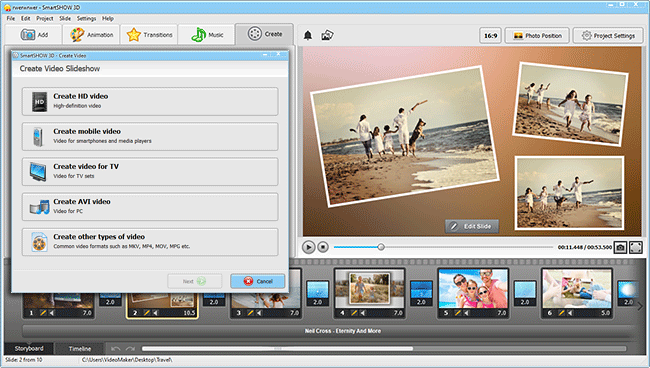The image size is (650, 368).
Task: Open the Project menu
Action: coord(45,18)
